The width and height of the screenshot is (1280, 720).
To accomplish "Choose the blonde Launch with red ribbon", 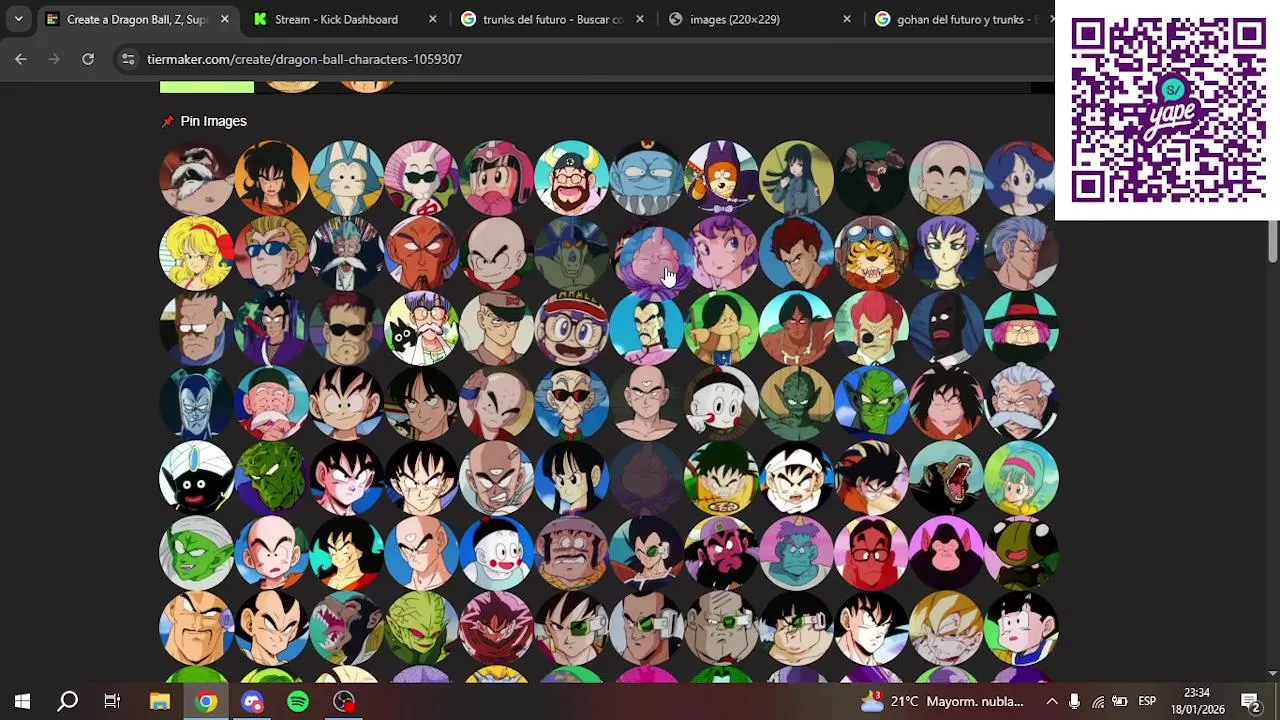I will pyautogui.click(x=197, y=253).
